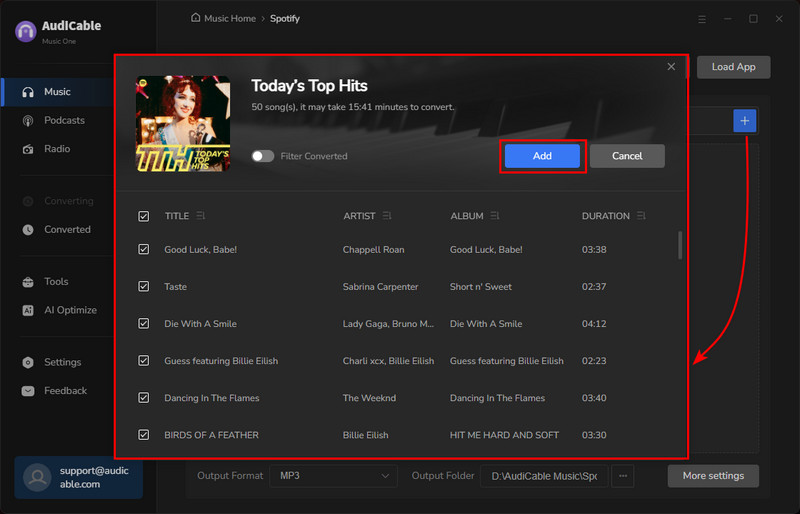
Task: Open Settings from the sidebar
Action: point(62,362)
